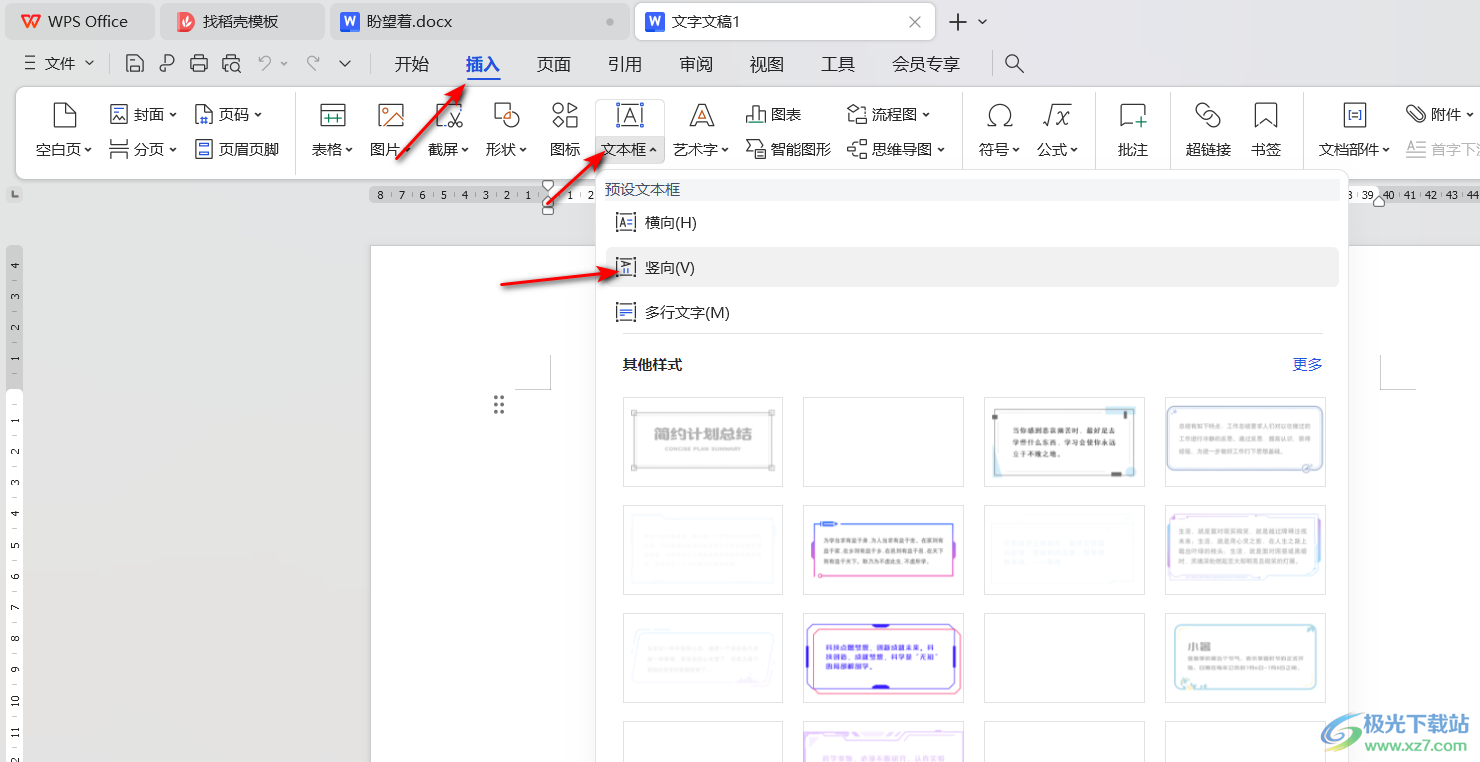Viewport: 1480px width, 762px height.
Task: Insert a comment (批注)
Action: click(x=1133, y=130)
